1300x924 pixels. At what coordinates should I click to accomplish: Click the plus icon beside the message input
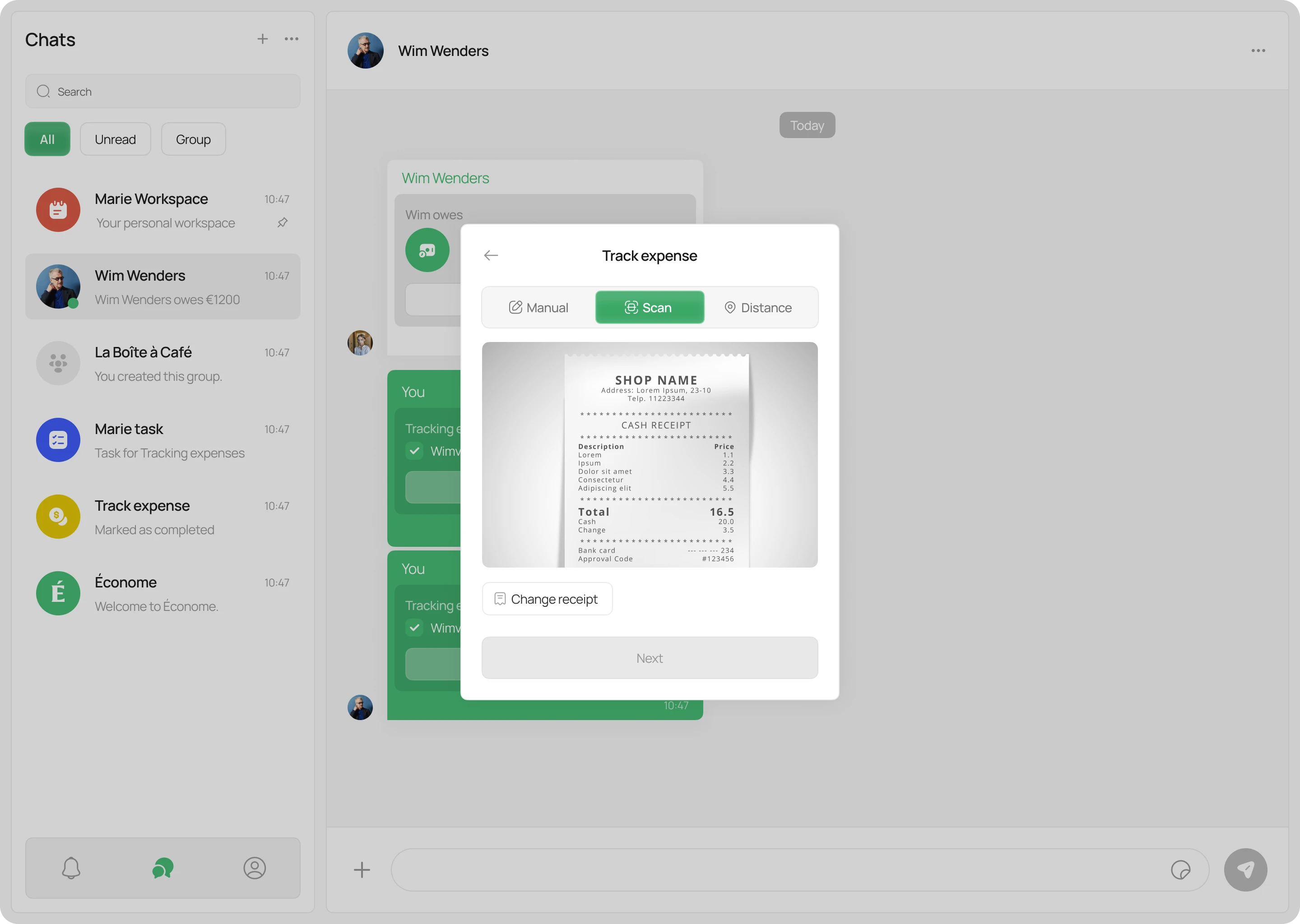click(x=362, y=869)
